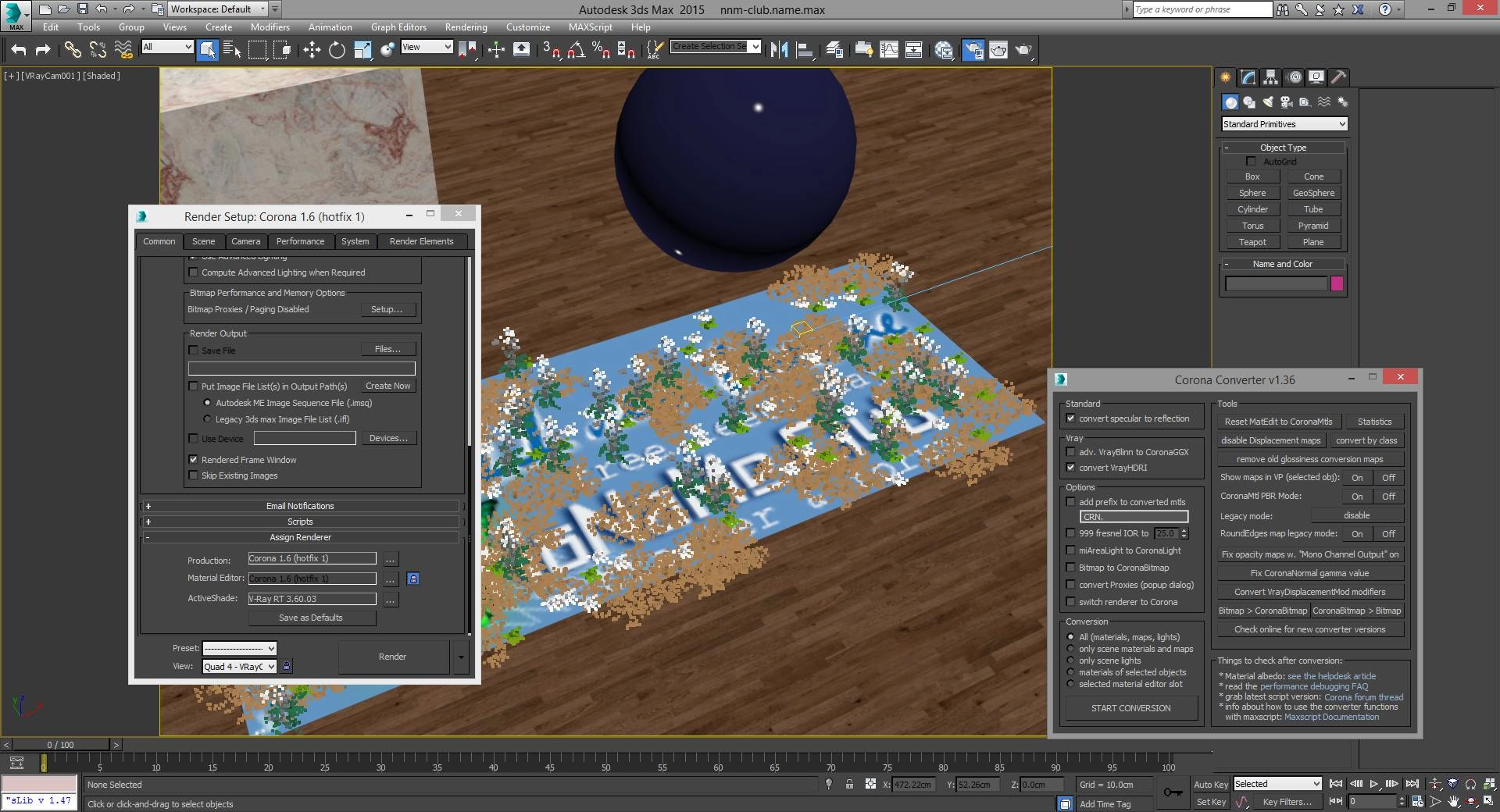Enable Compute Advanced Lighting when Required

coord(194,272)
